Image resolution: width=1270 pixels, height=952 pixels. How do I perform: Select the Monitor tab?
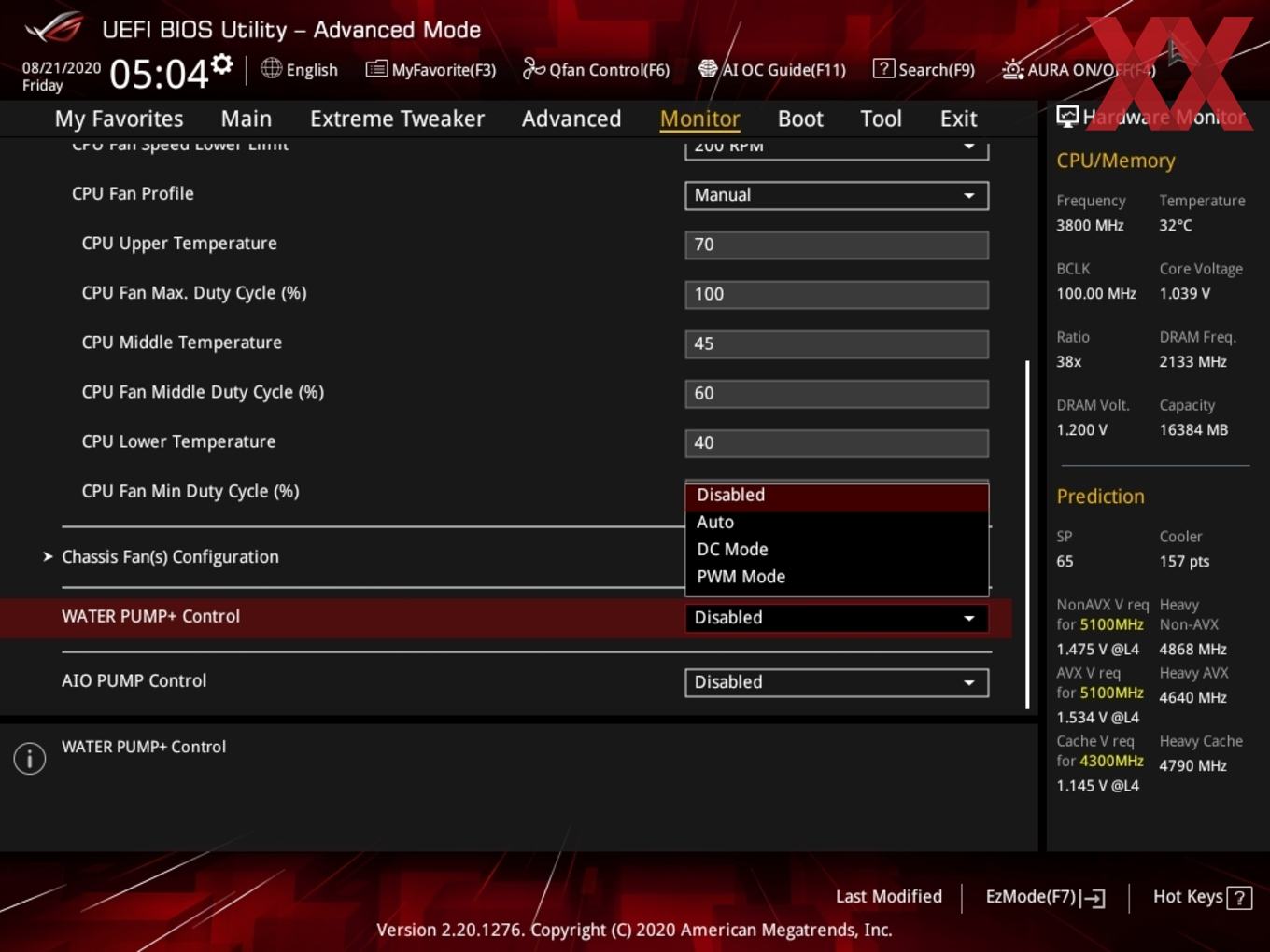click(x=699, y=119)
